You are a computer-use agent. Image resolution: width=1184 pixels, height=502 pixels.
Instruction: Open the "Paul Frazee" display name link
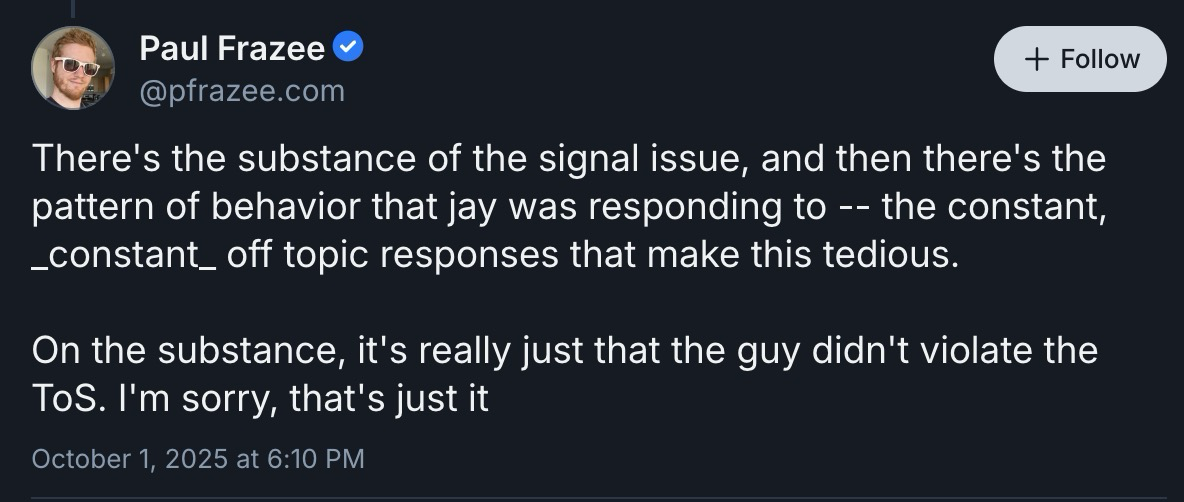click(233, 46)
